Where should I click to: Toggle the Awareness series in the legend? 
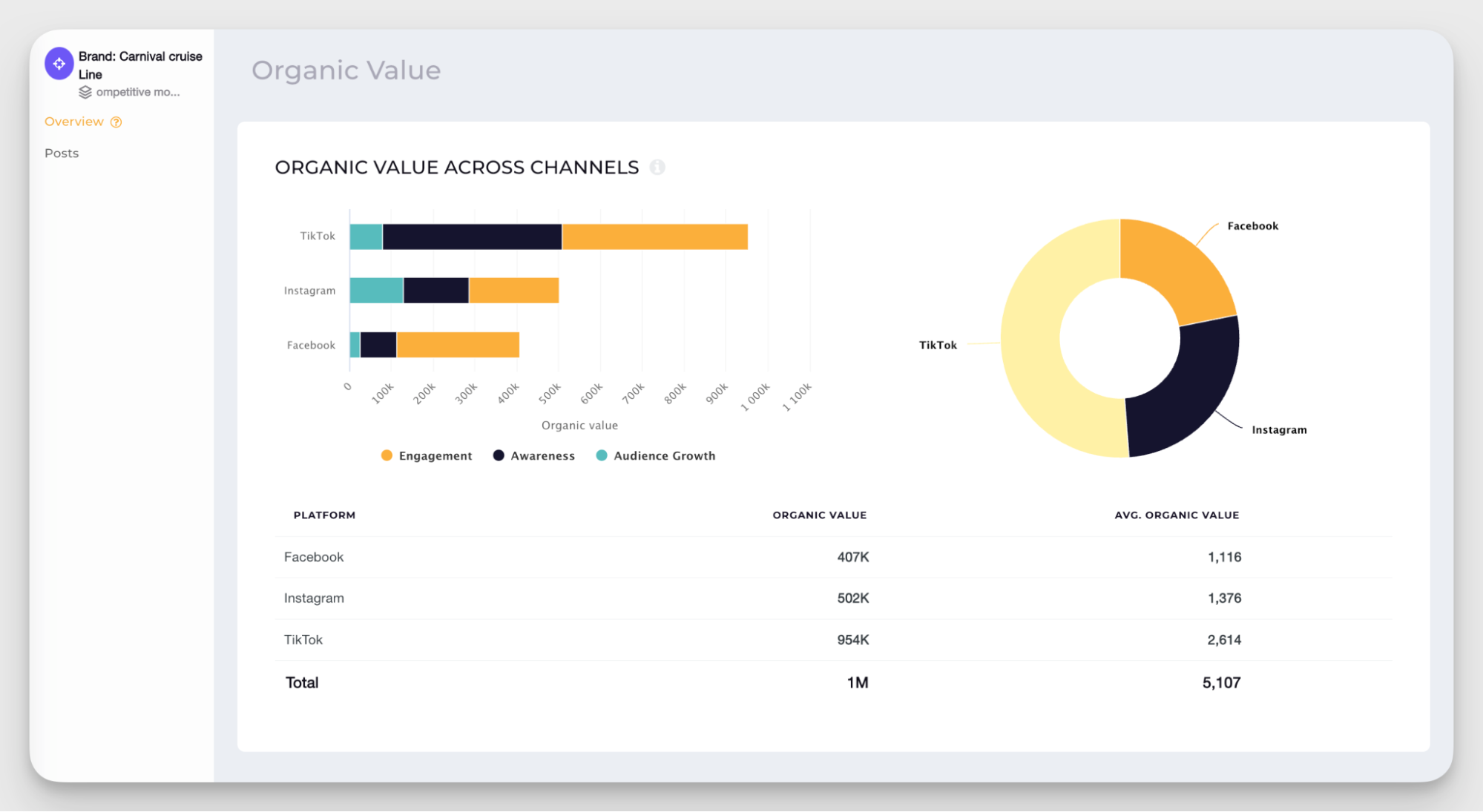point(542,455)
